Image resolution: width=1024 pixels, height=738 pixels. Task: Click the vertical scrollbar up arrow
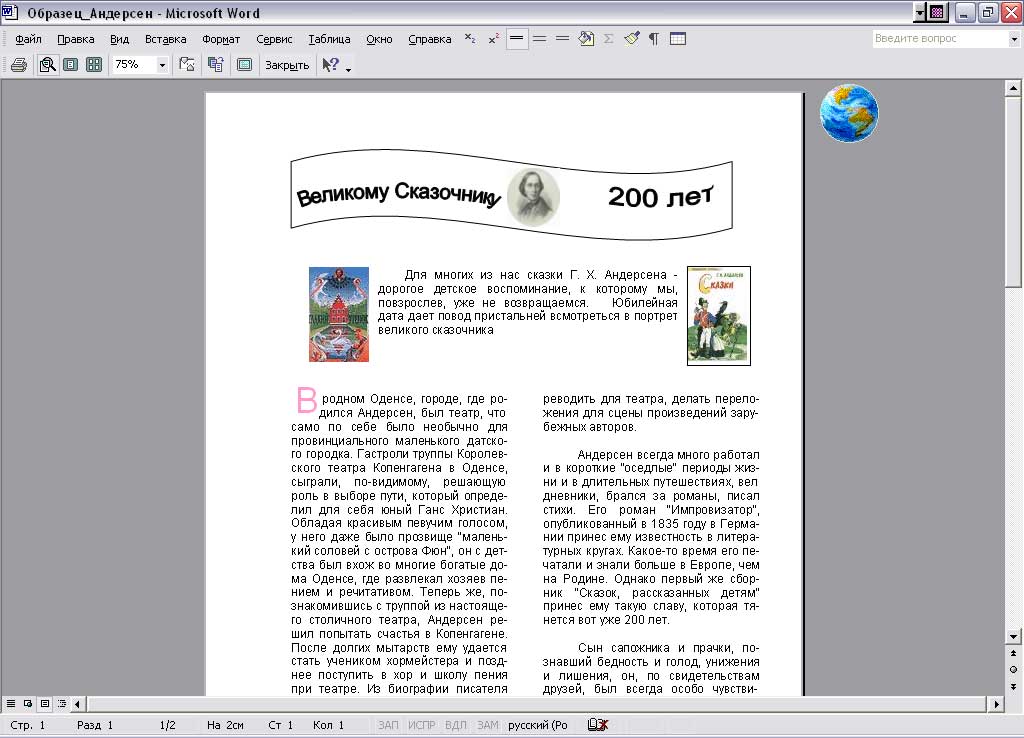point(1013,88)
